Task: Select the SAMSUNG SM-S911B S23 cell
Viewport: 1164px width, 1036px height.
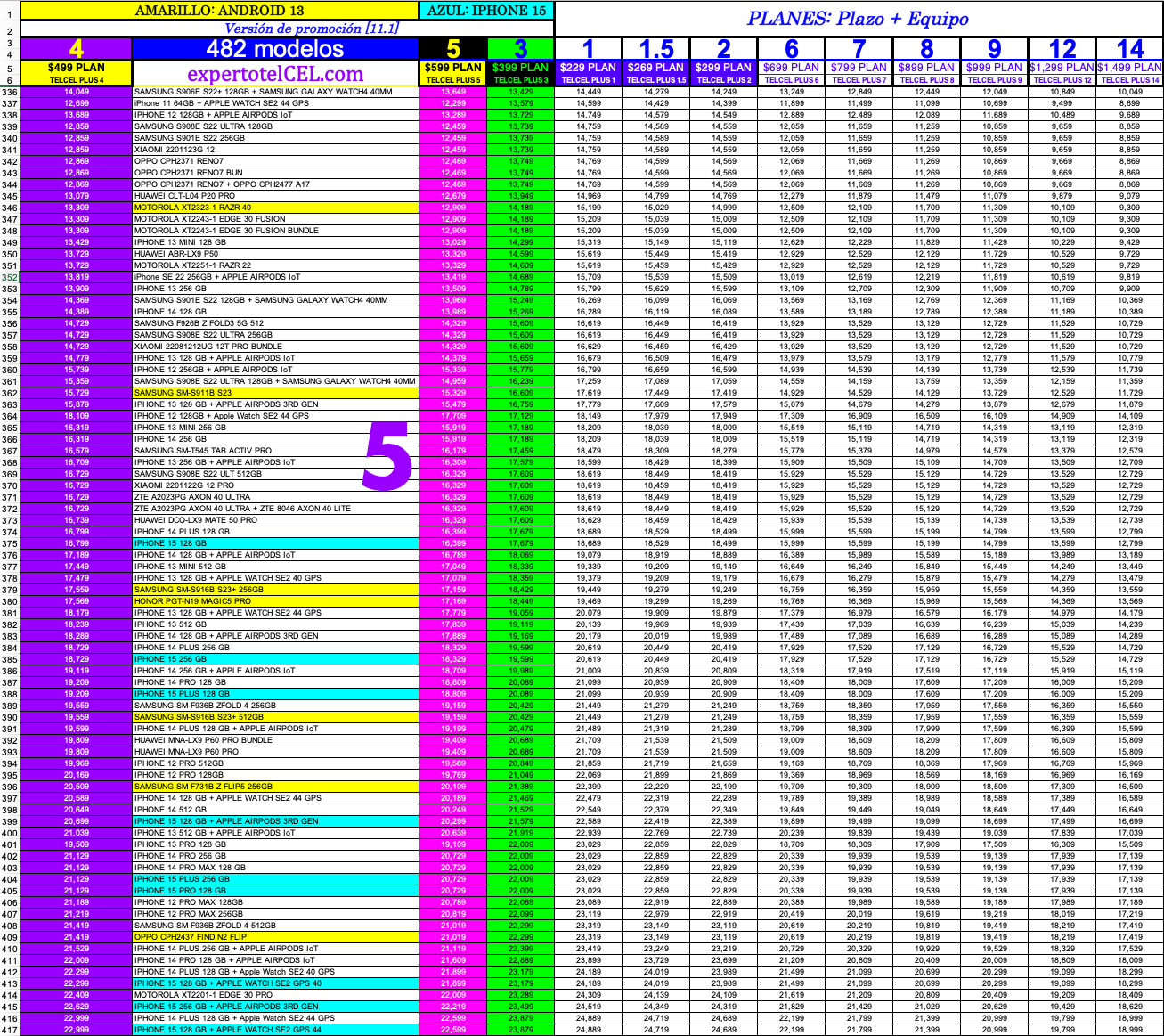Action: pos(275,393)
